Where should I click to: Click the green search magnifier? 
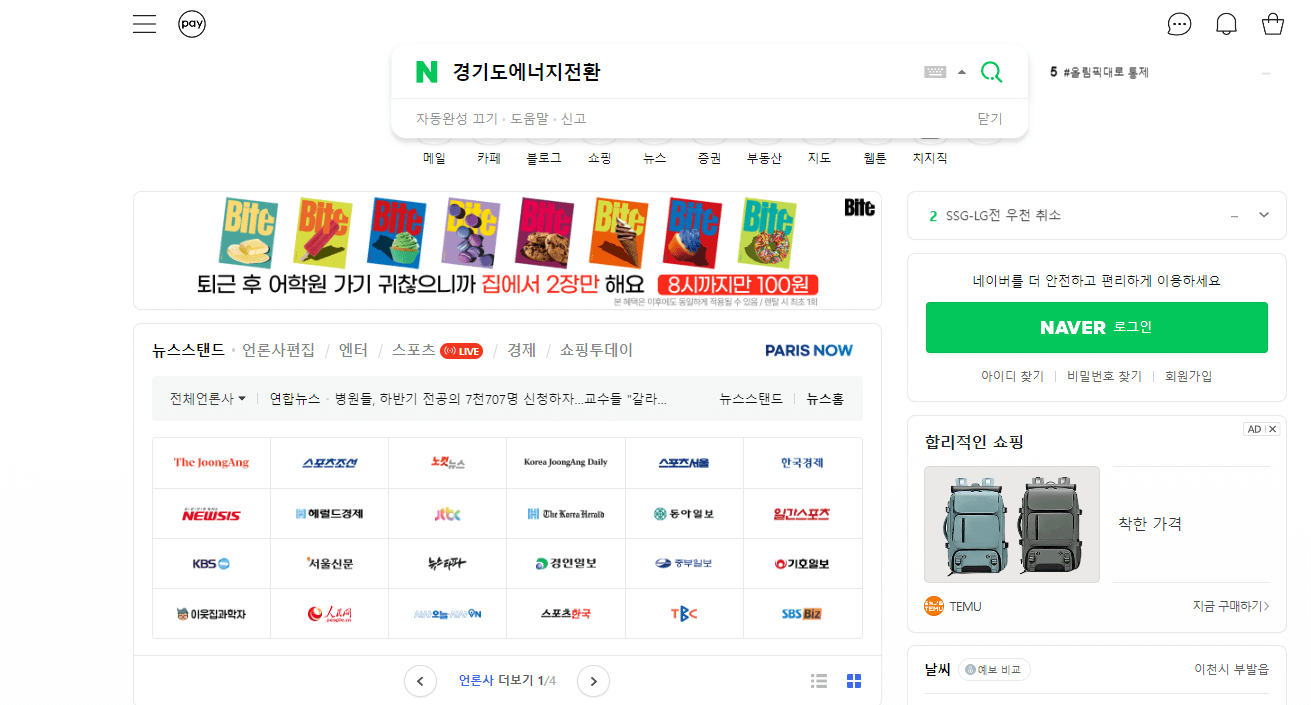point(991,72)
